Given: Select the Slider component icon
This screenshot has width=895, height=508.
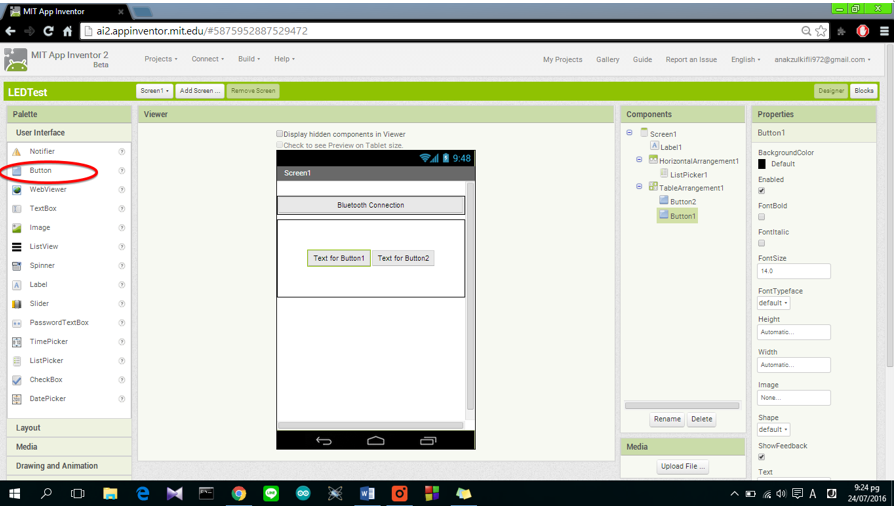Looking at the screenshot, I should [x=17, y=304].
